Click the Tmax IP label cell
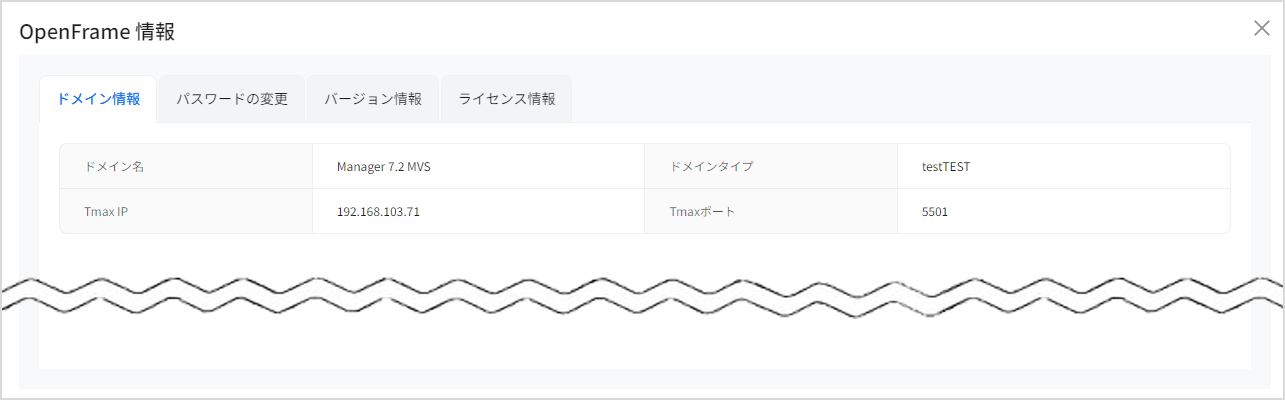 tap(106, 212)
